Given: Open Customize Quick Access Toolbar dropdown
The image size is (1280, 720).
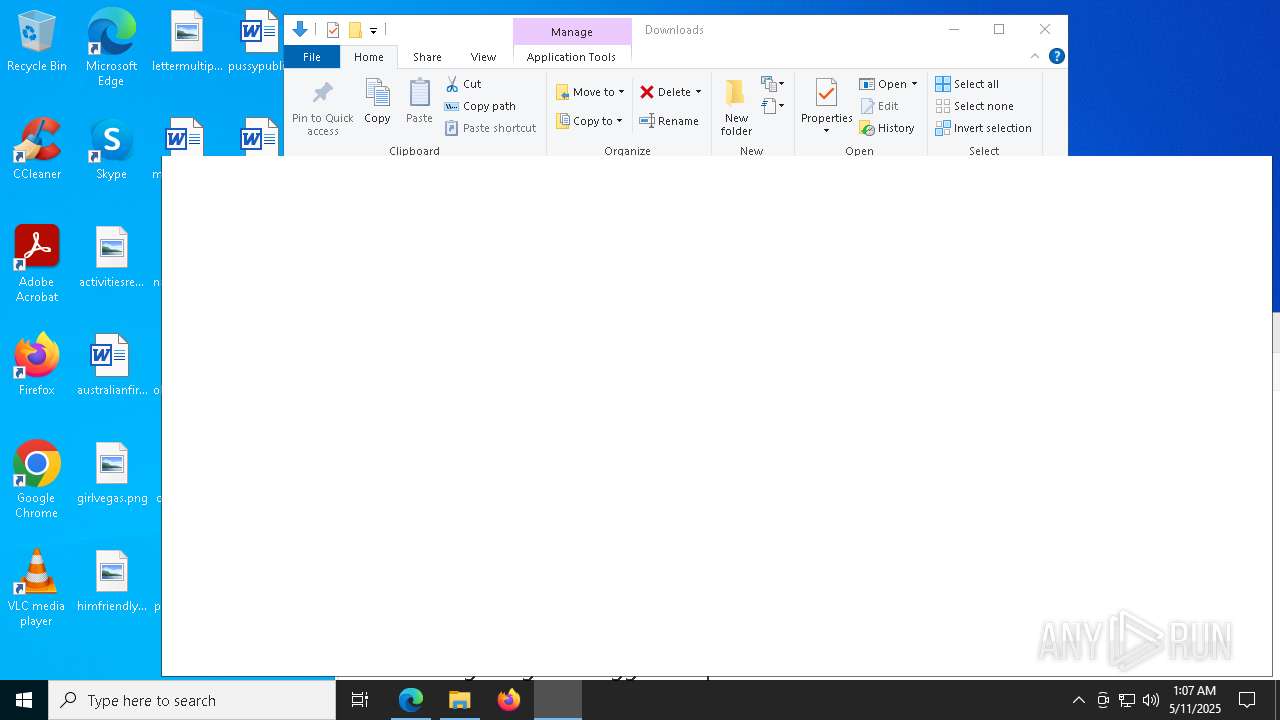Looking at the screenshot, I should point(373,31).
